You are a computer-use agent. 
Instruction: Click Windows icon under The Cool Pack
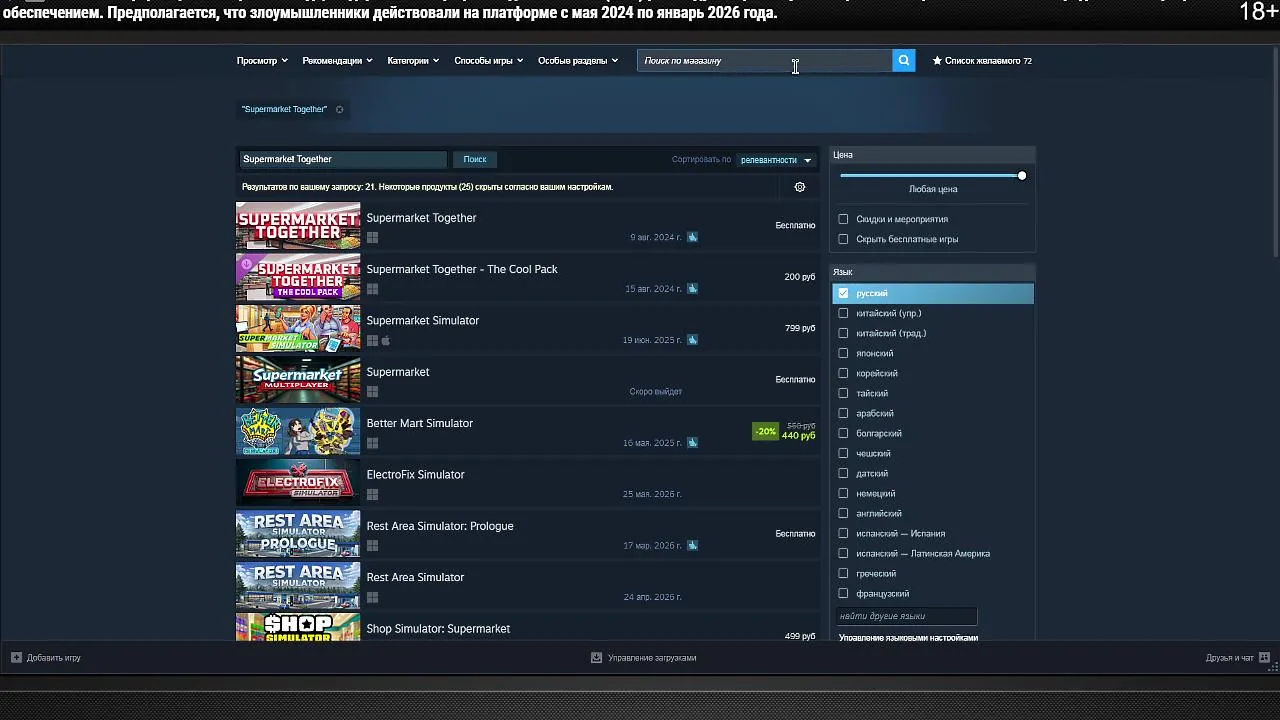tap(372, 289)
